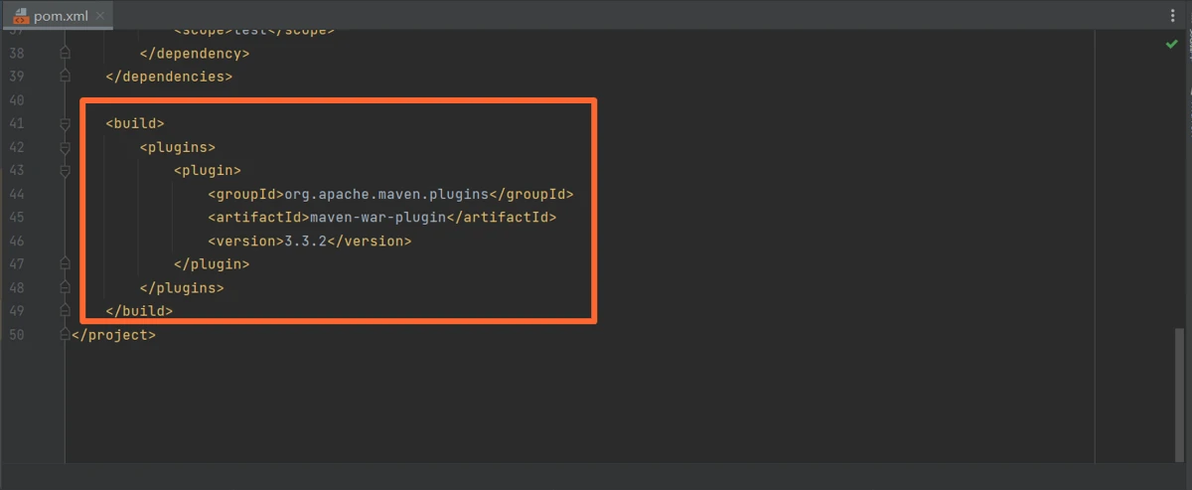Click fold marker beside closing plugins tag
This screenshot has width=1192, height=490.
pyautogui.click(x=65, y=288)
